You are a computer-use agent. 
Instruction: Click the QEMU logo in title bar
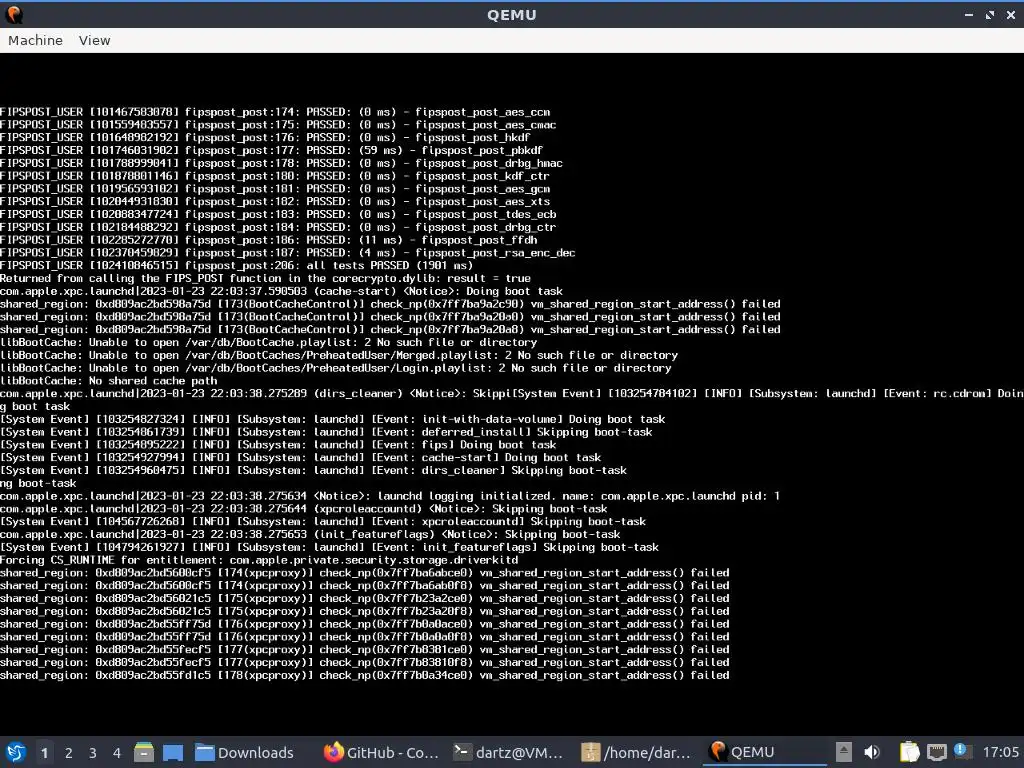(14, 14)
